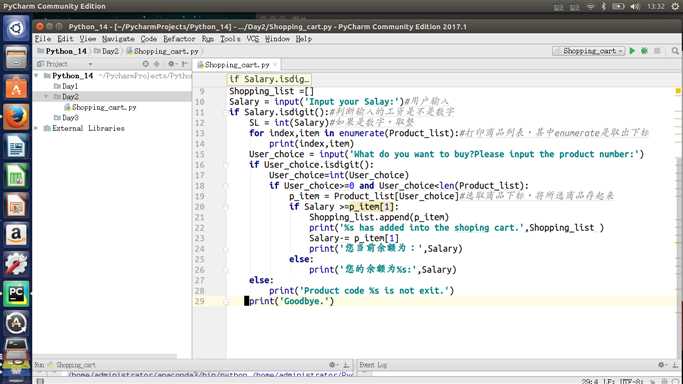
Task: Select the Shopping_cart.py editor tab
Action: pos(237,64)
